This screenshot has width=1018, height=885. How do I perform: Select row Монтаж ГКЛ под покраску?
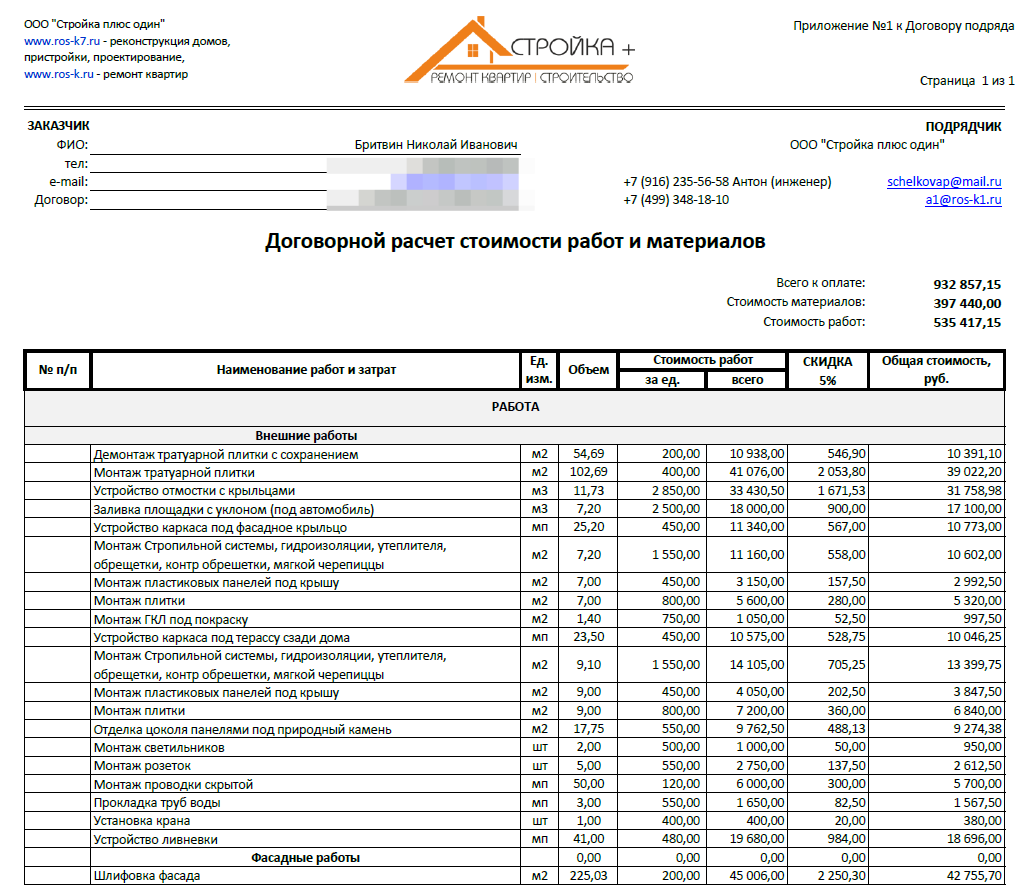click(515, 619)
